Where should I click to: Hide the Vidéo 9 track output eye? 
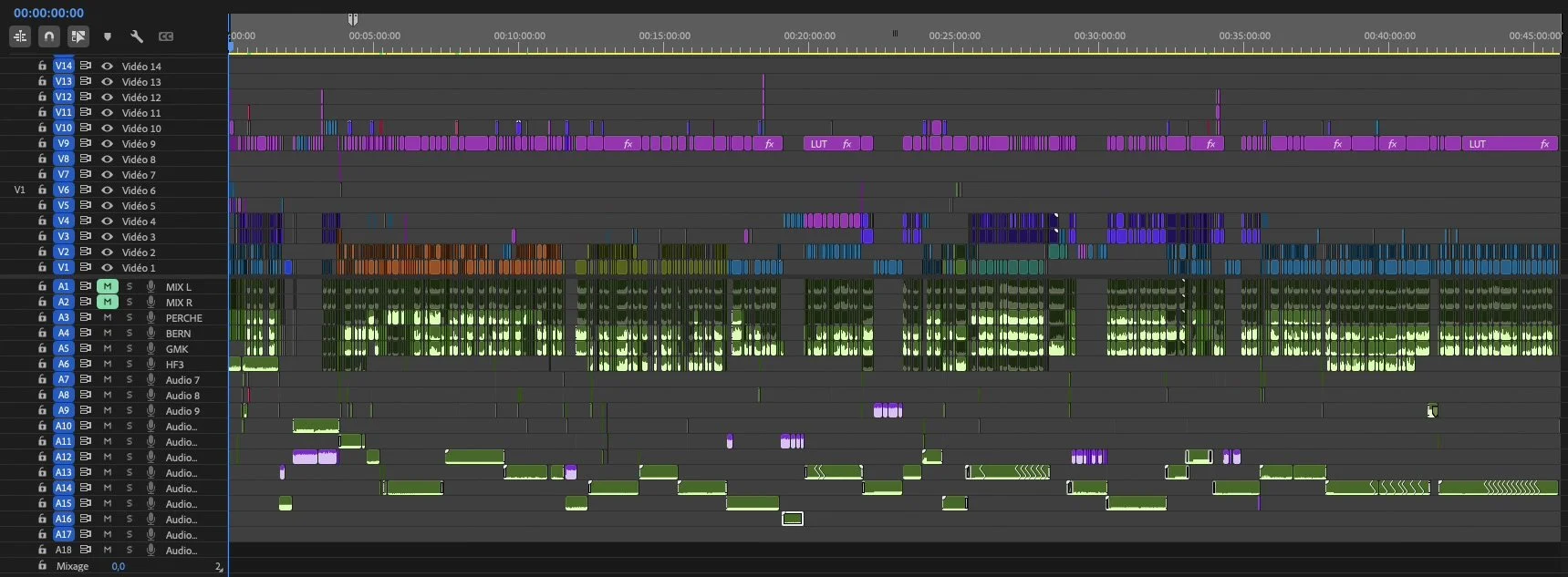[107, 143]
